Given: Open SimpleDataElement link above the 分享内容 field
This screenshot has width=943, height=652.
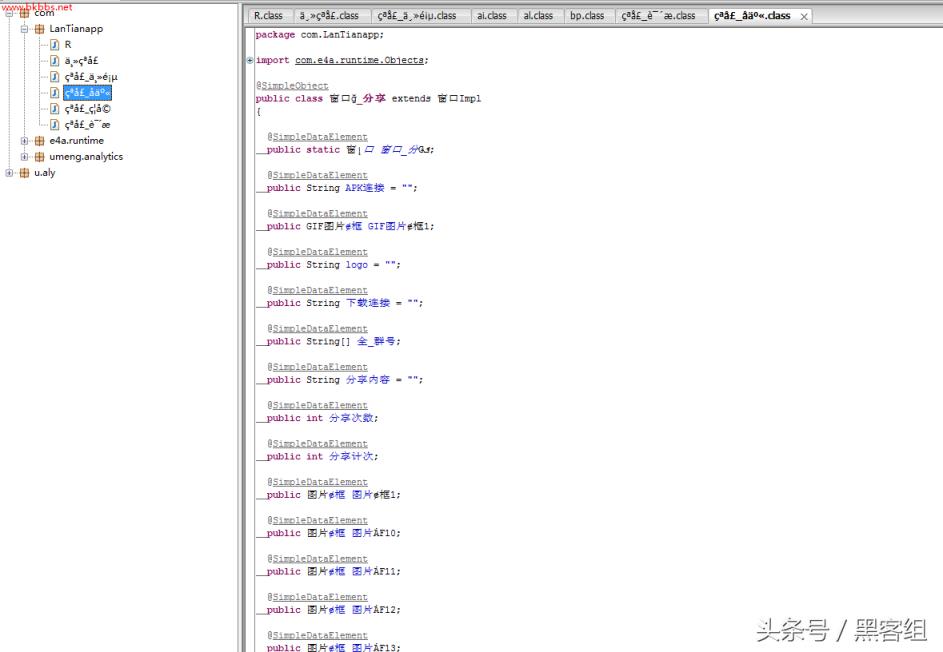Looking at the screenshot, I should 320,368.
